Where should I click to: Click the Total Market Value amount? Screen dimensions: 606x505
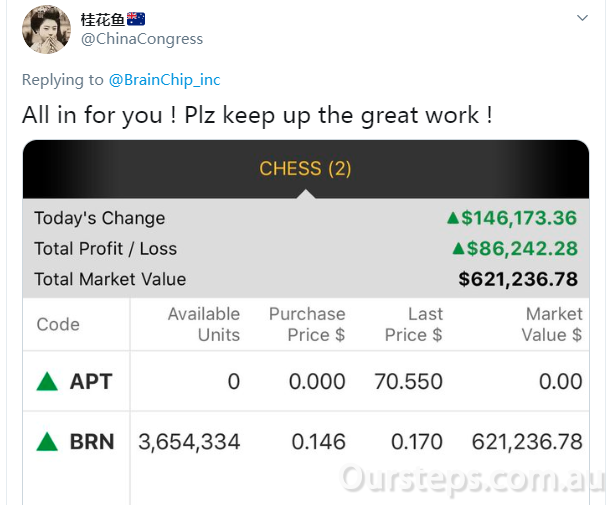pyautogui.click(x=518, y=279)
